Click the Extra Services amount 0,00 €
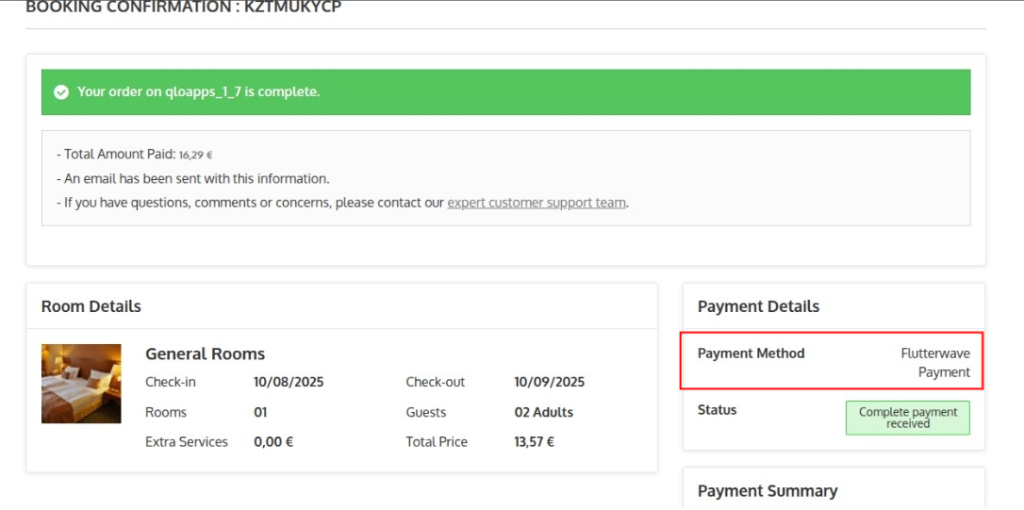The image size is (1024, 510). tap(273, 442)
